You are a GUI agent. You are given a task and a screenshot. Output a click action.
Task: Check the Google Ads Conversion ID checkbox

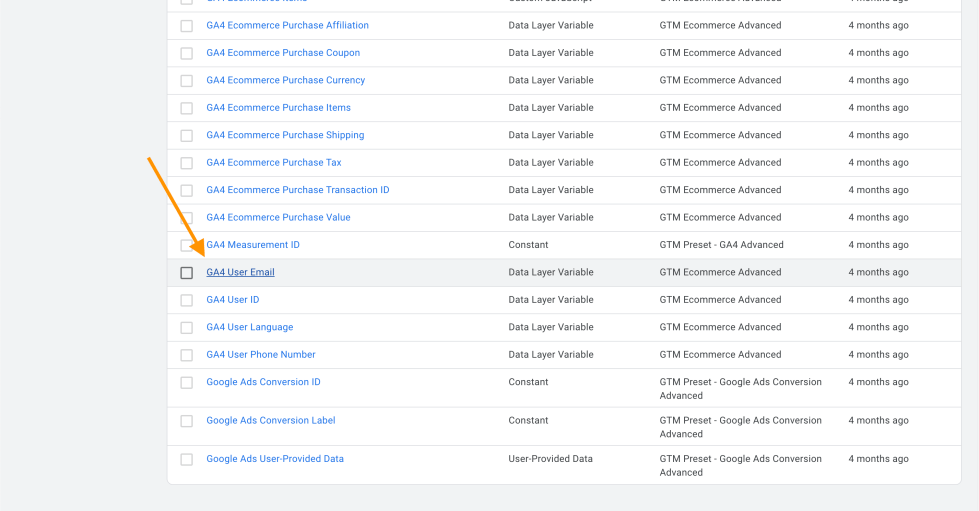[187, 383]
